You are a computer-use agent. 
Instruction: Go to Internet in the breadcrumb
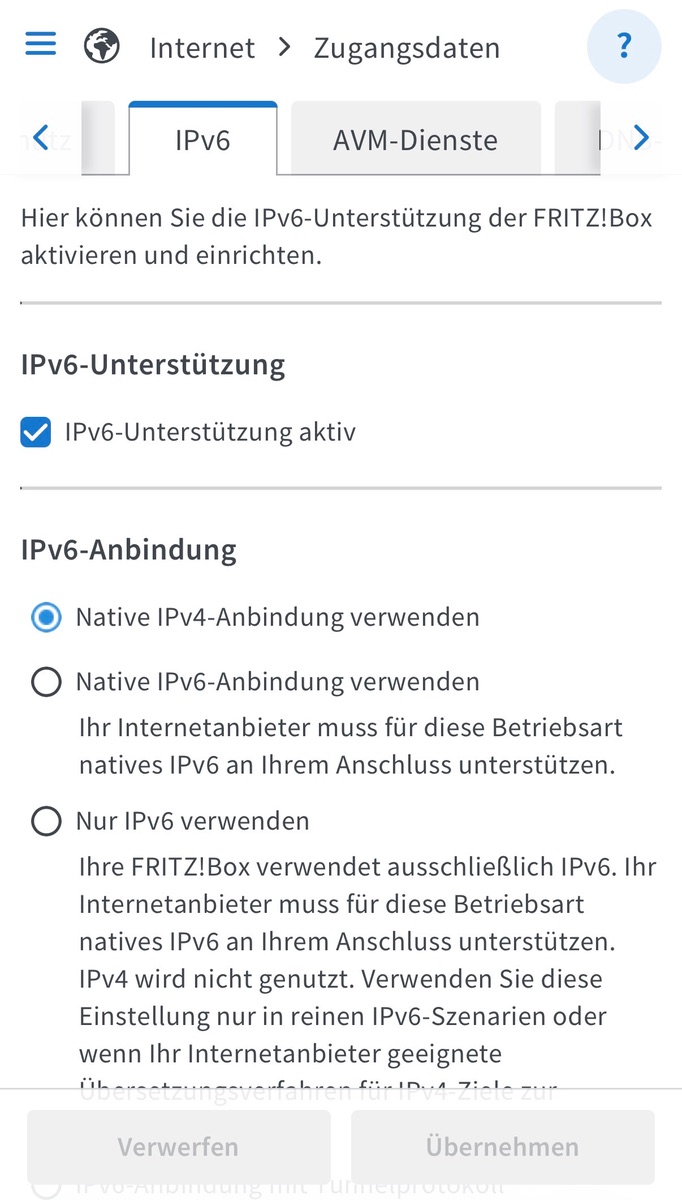pyautogui.click(x=202, y=47)
